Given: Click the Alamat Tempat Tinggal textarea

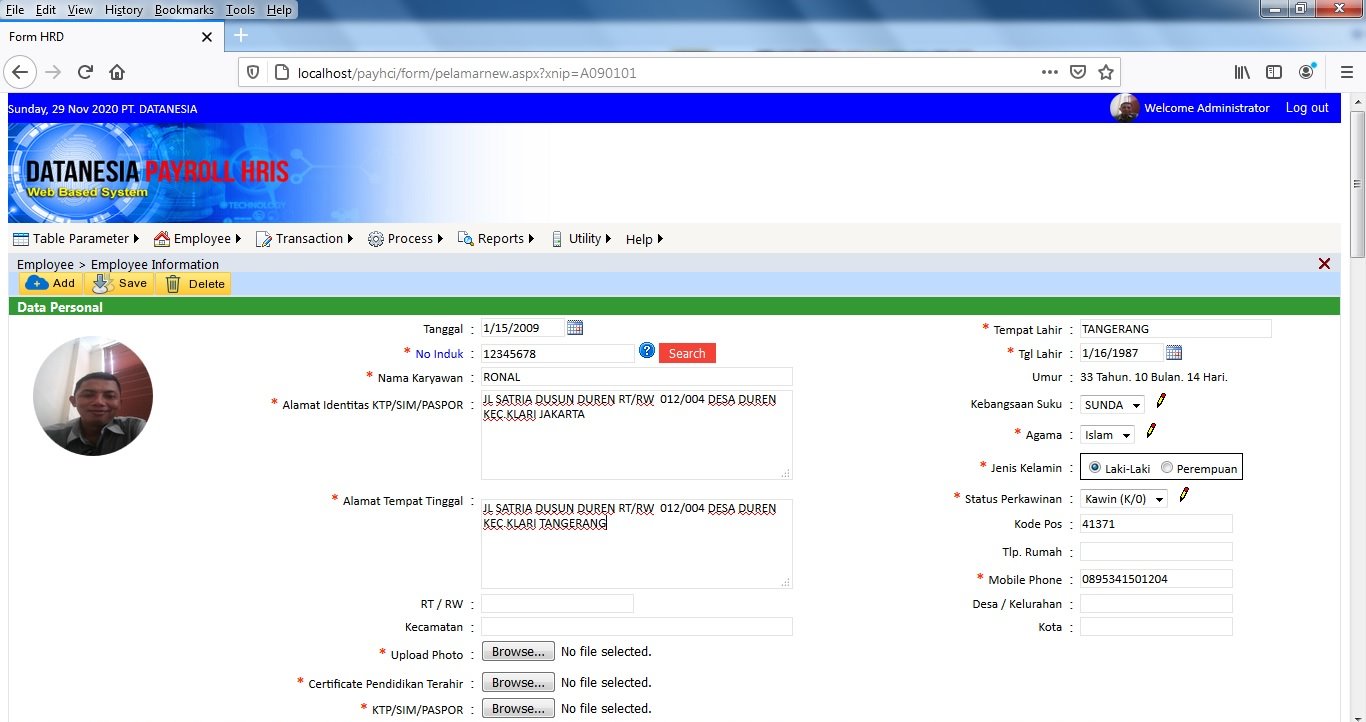Looking at the screenshot, I should coord(637,544).
